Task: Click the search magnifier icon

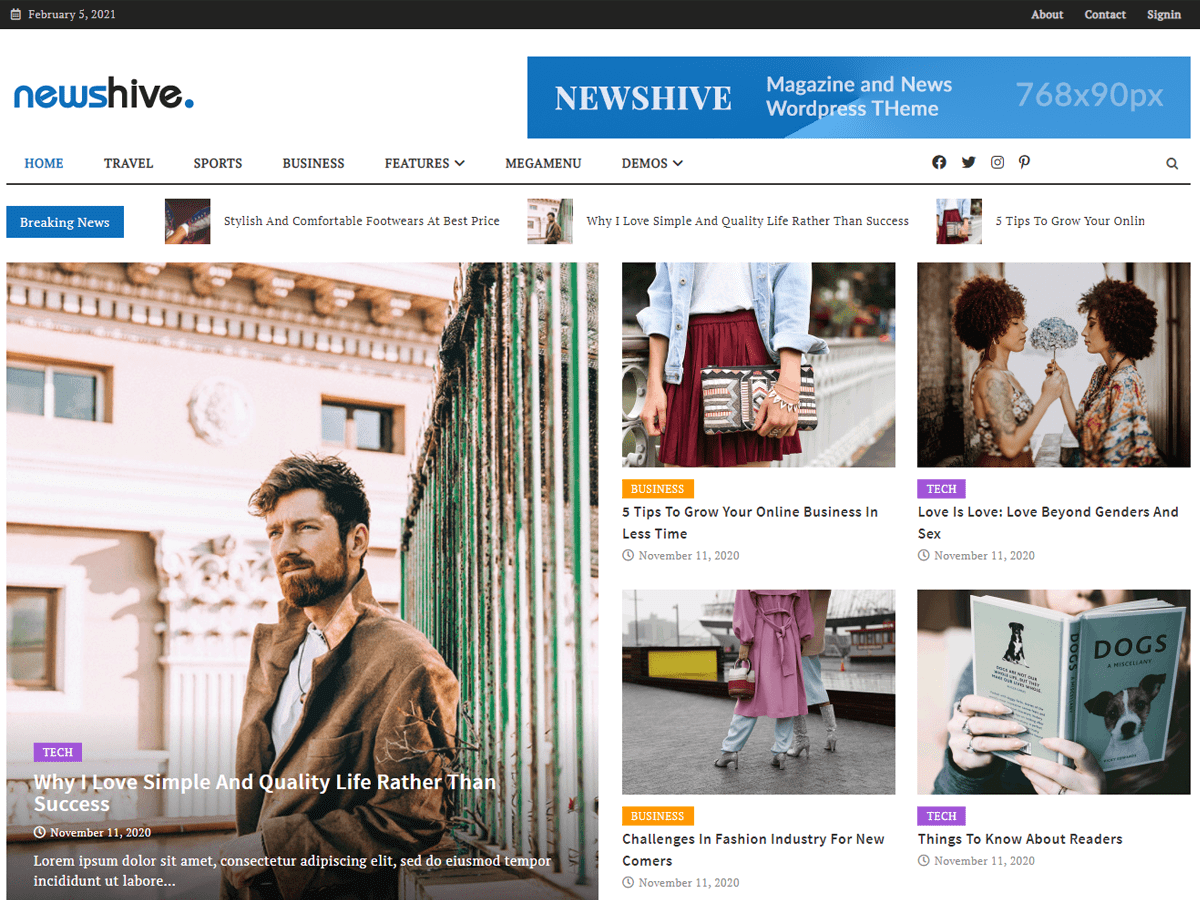Action: [1172, 164]
